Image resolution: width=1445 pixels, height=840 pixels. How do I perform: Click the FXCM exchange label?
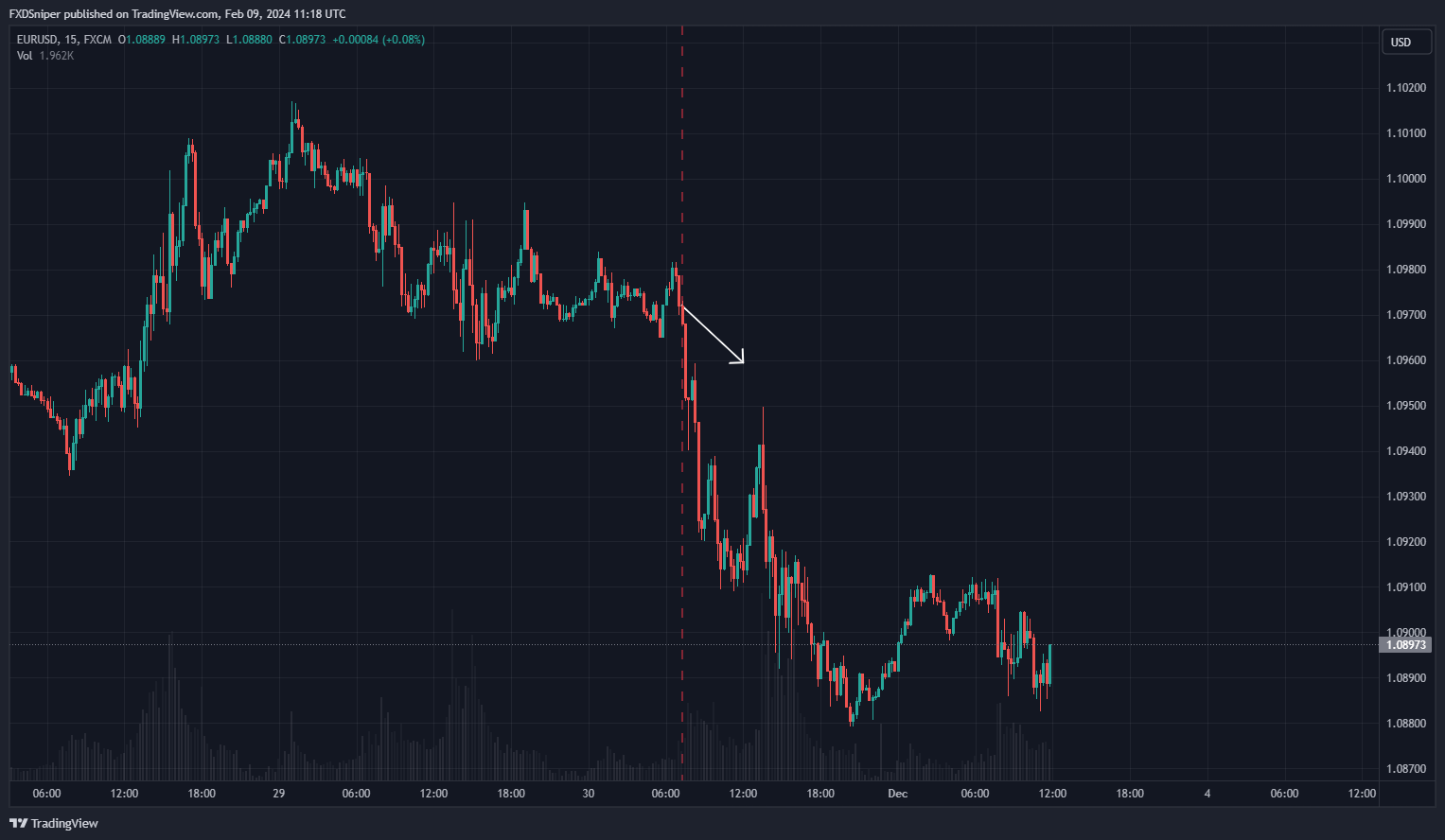click(x=97, y=40)
